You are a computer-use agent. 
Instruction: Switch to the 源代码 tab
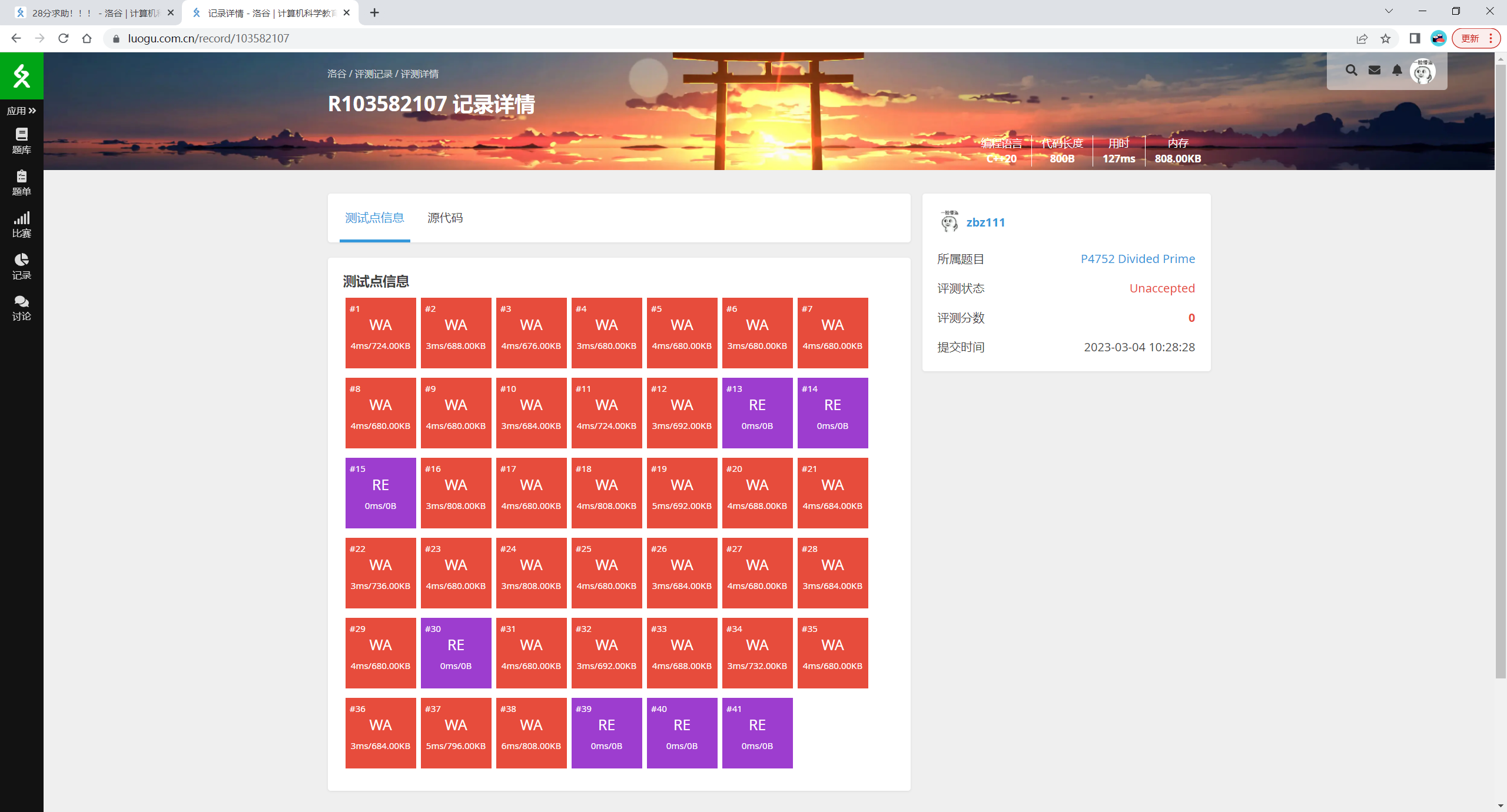[444, 218]
